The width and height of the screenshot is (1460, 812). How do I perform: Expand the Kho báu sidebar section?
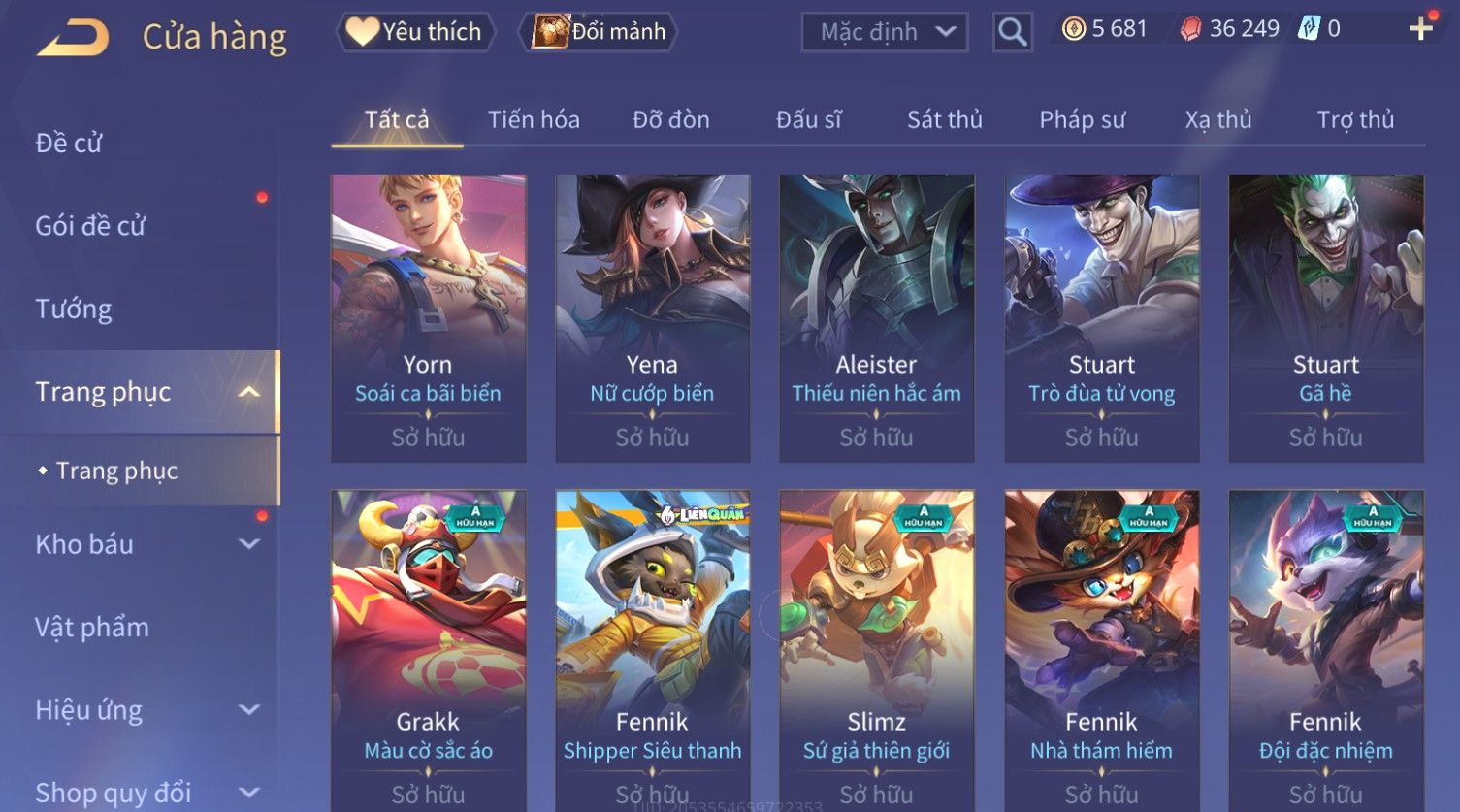(x=249, y=544)
